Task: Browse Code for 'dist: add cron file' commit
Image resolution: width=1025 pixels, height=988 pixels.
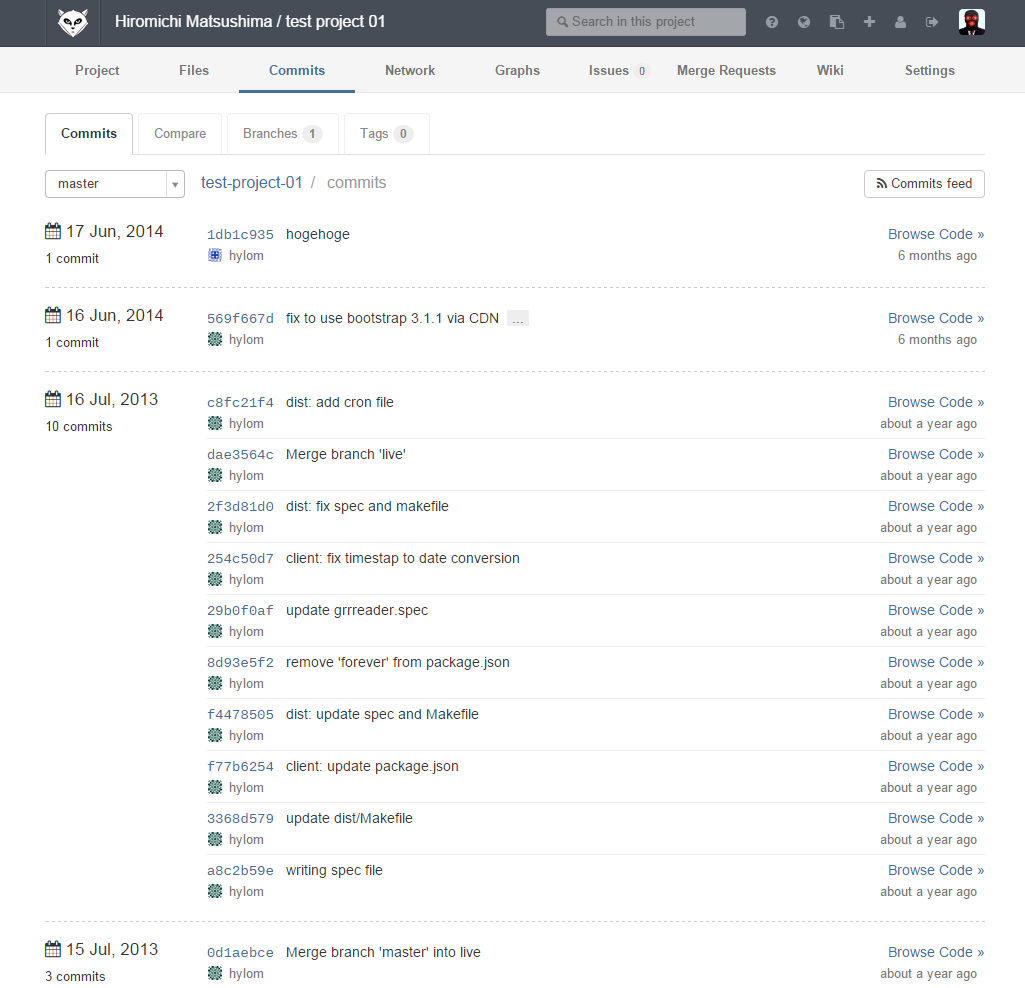Action: point(935,402)
